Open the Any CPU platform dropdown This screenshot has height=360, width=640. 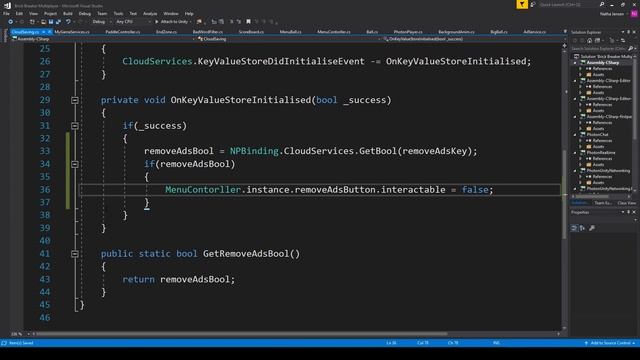[x=133, y=22]
